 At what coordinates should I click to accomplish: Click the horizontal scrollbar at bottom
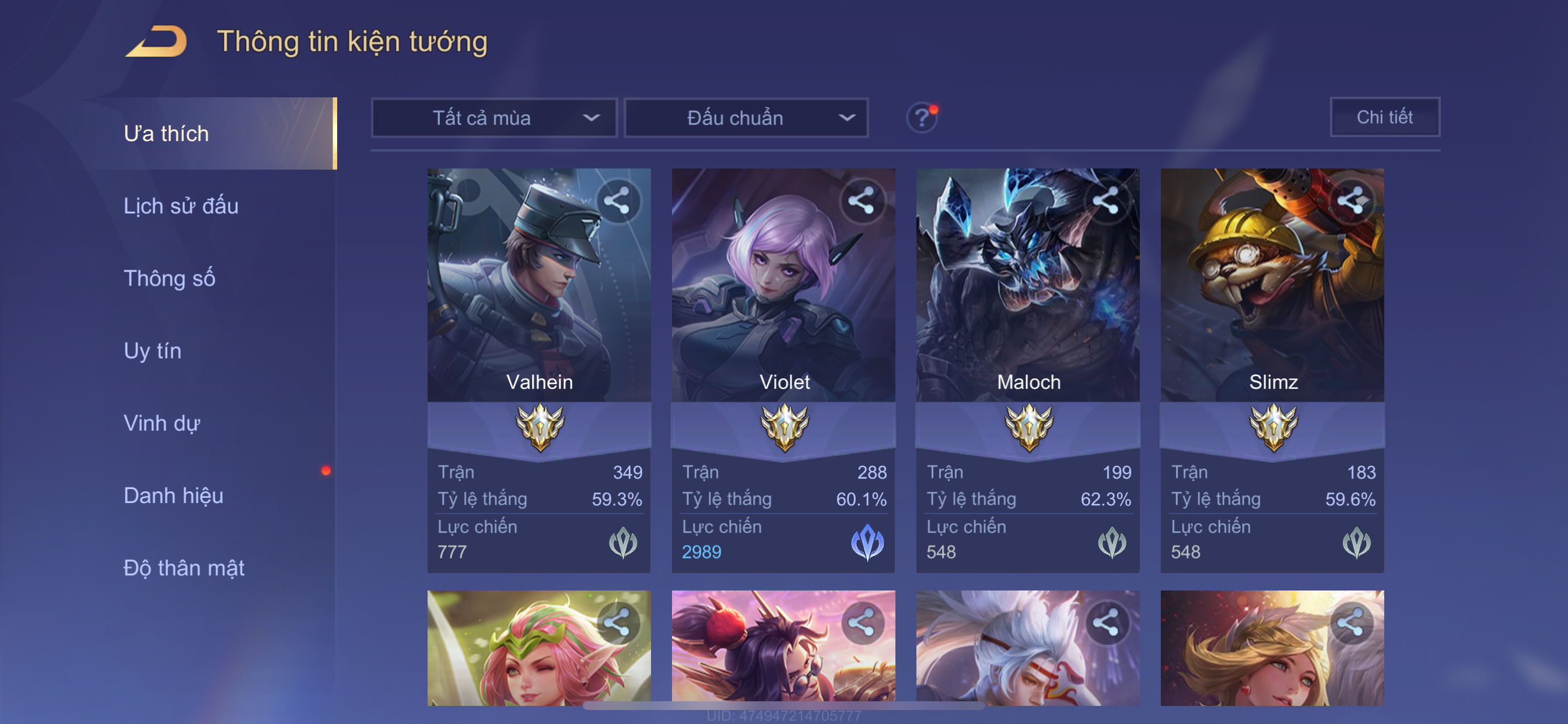tap(783, 707)
